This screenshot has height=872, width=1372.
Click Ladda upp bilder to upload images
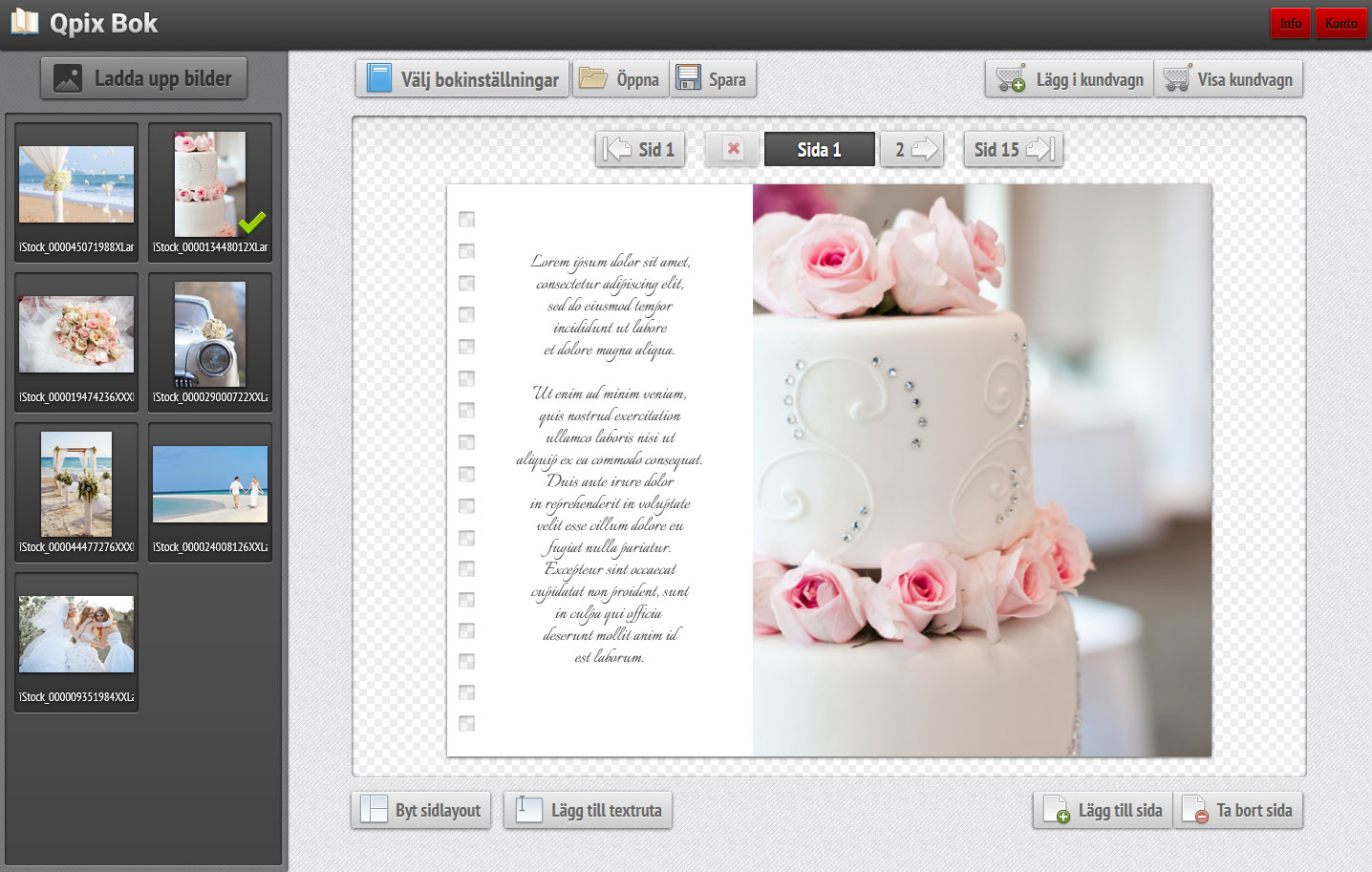point(143,78)
